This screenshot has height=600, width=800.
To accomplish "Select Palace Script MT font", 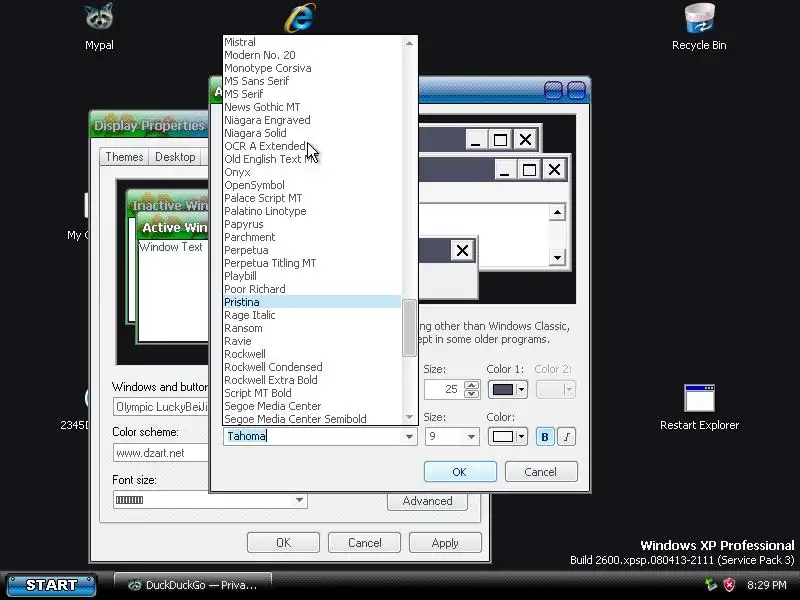I will coord(312,198).
